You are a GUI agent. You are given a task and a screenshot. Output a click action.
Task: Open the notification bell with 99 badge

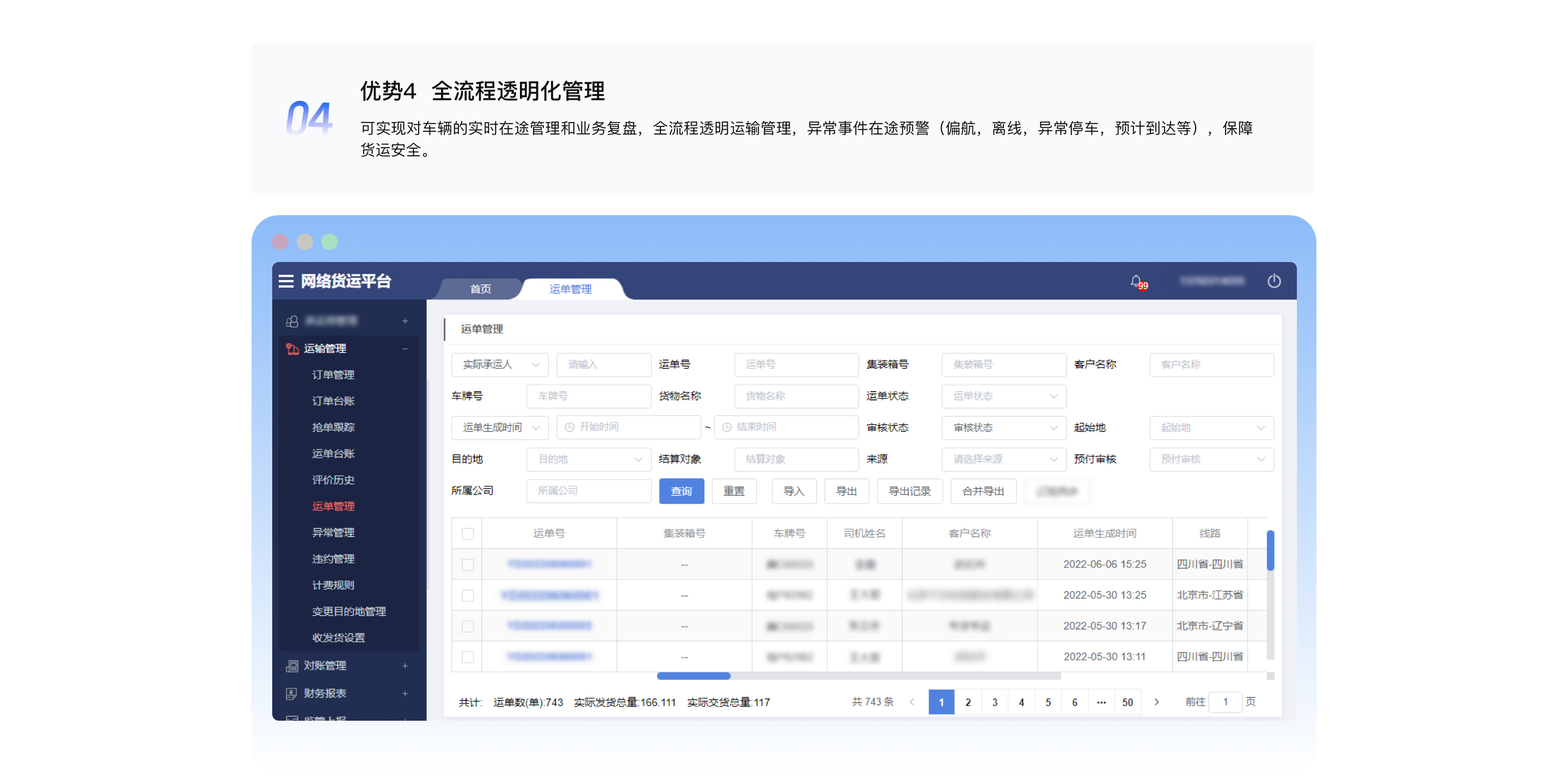(x=1138, y=282)
